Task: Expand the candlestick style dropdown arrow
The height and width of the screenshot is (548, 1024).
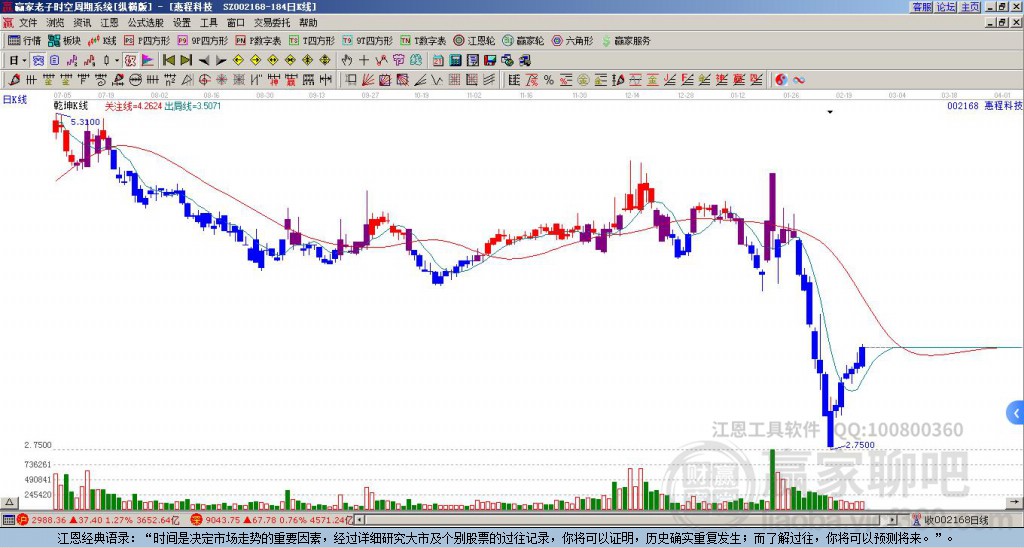Action: [117, 61]
